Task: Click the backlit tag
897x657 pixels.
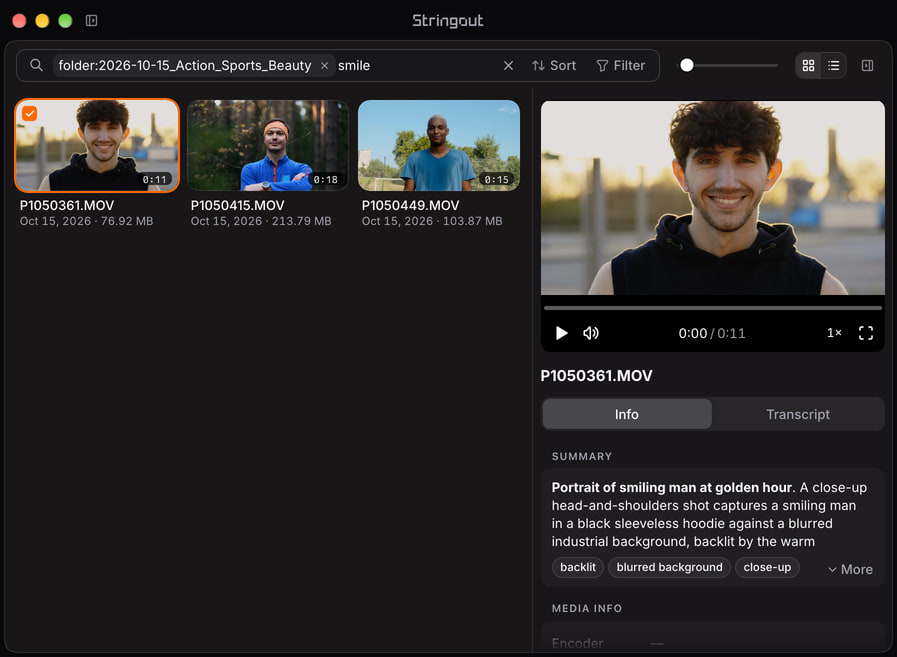Action: tap(578, 567)
